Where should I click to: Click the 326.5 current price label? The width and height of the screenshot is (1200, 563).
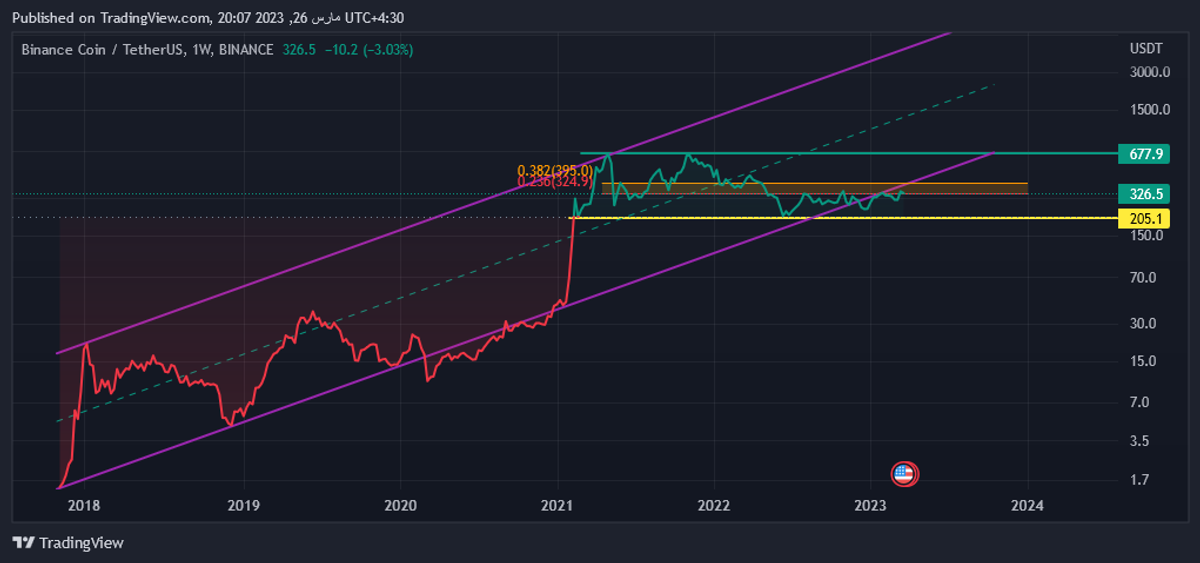(x=1145, y=193)
